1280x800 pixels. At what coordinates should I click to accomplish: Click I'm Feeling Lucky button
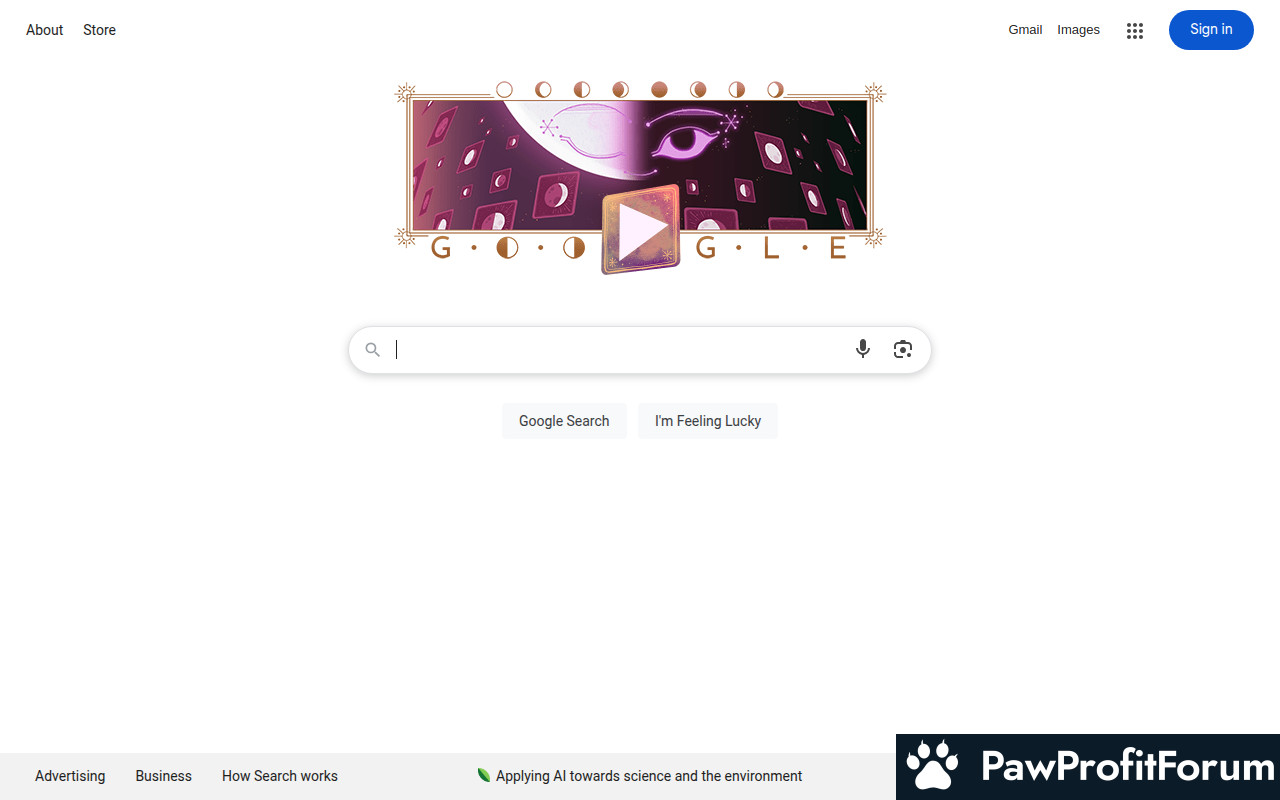(708, 421)
